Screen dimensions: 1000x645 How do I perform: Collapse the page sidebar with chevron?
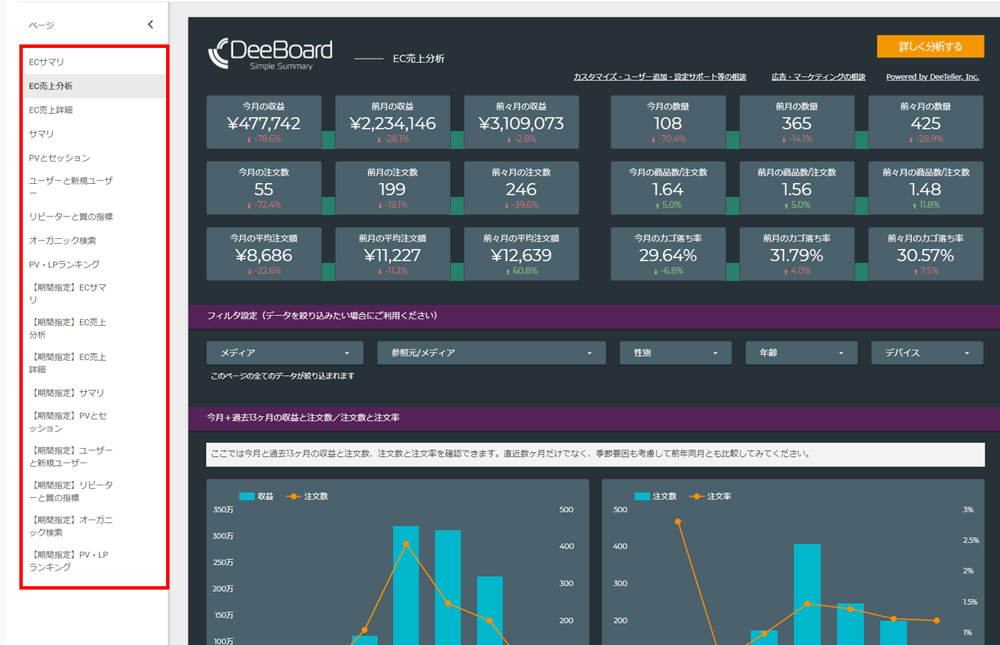pos(151,24)
